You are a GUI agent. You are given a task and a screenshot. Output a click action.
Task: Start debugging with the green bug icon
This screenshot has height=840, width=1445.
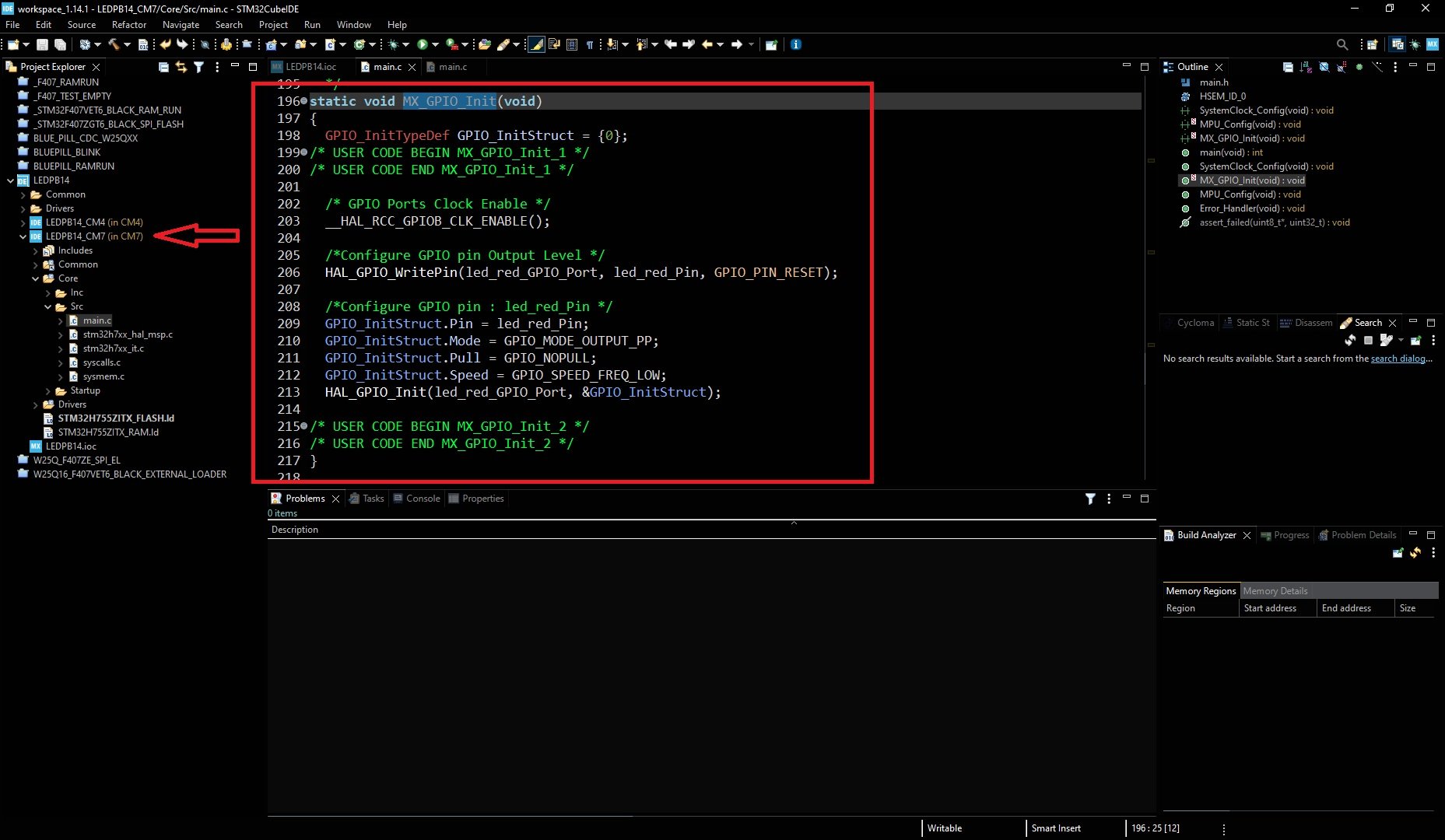point(394,44)
